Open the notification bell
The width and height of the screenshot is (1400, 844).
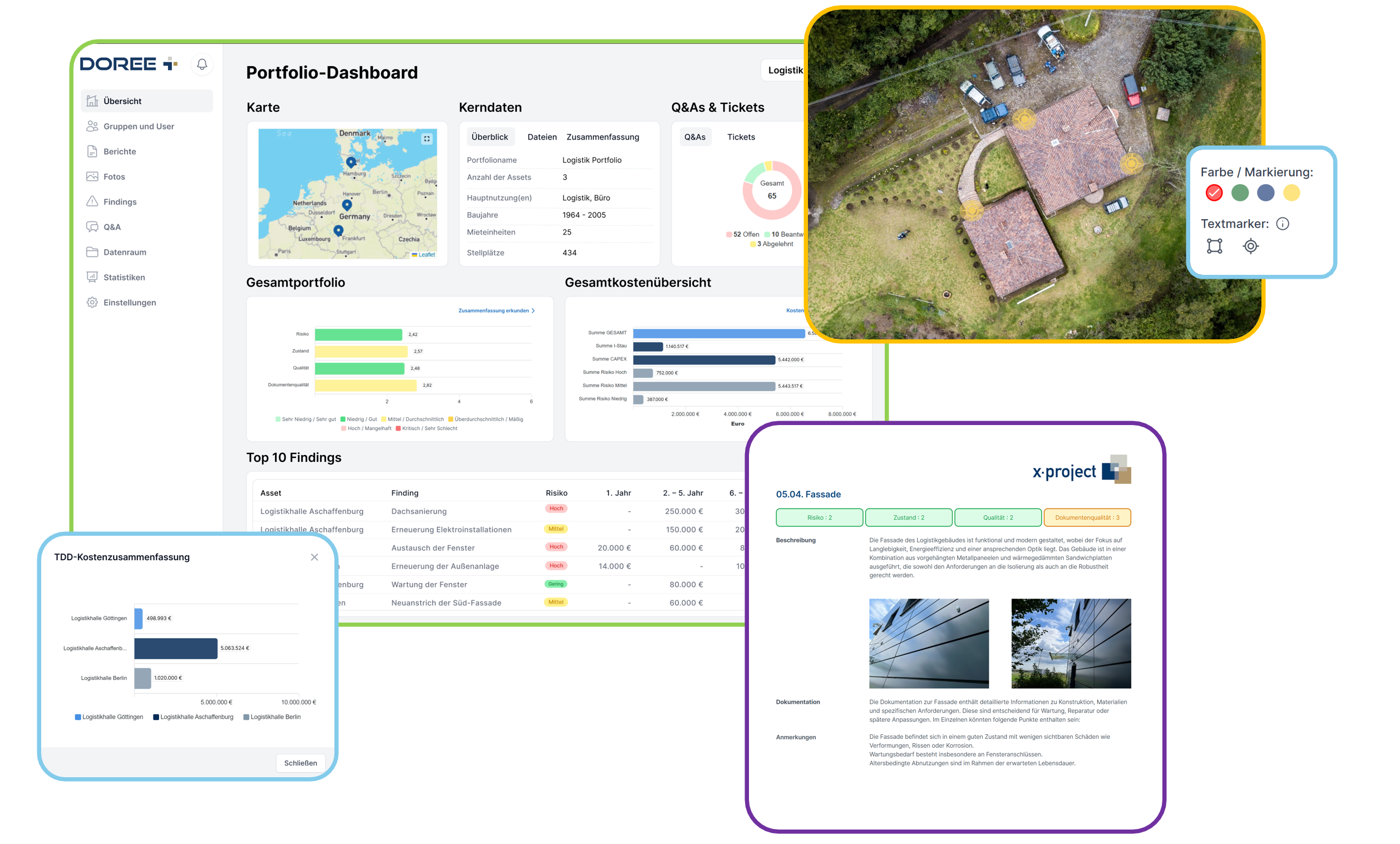(x=201, y=65)
